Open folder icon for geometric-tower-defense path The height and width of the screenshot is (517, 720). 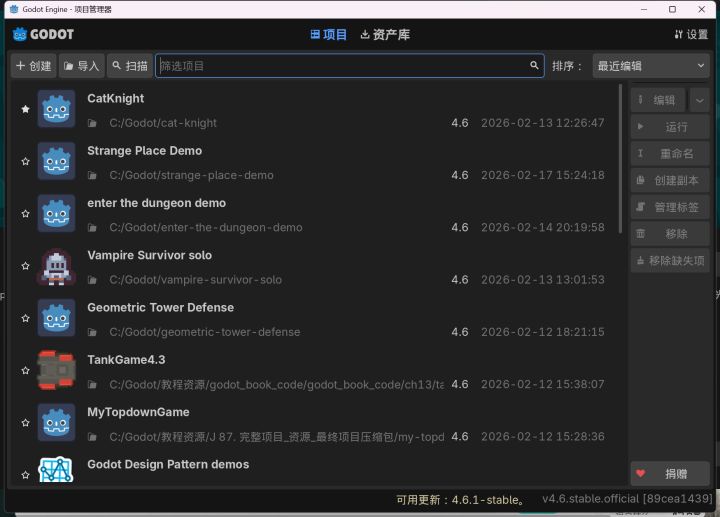[x=92, y=332]
